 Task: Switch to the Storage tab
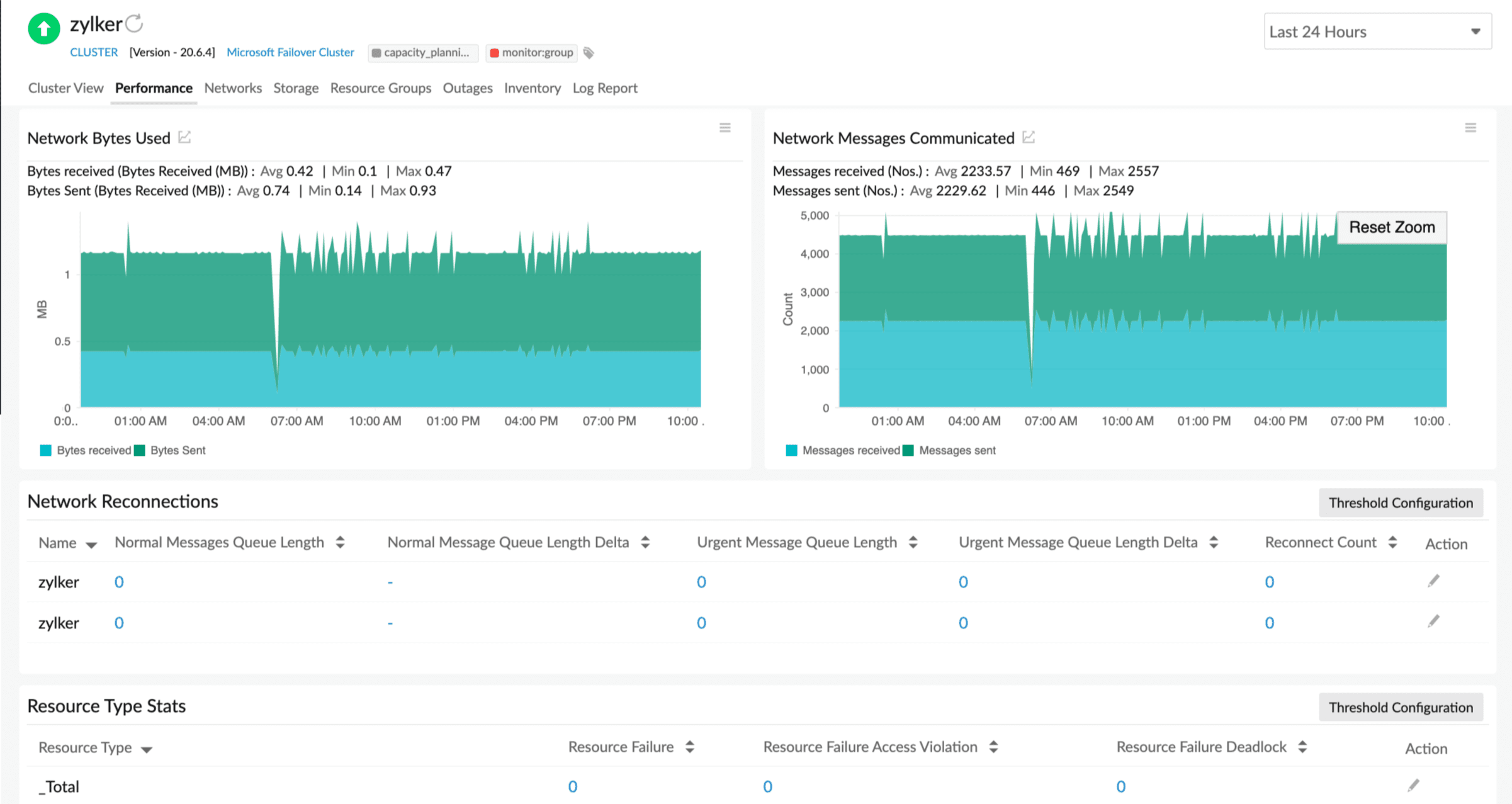(x=296, y=88)
